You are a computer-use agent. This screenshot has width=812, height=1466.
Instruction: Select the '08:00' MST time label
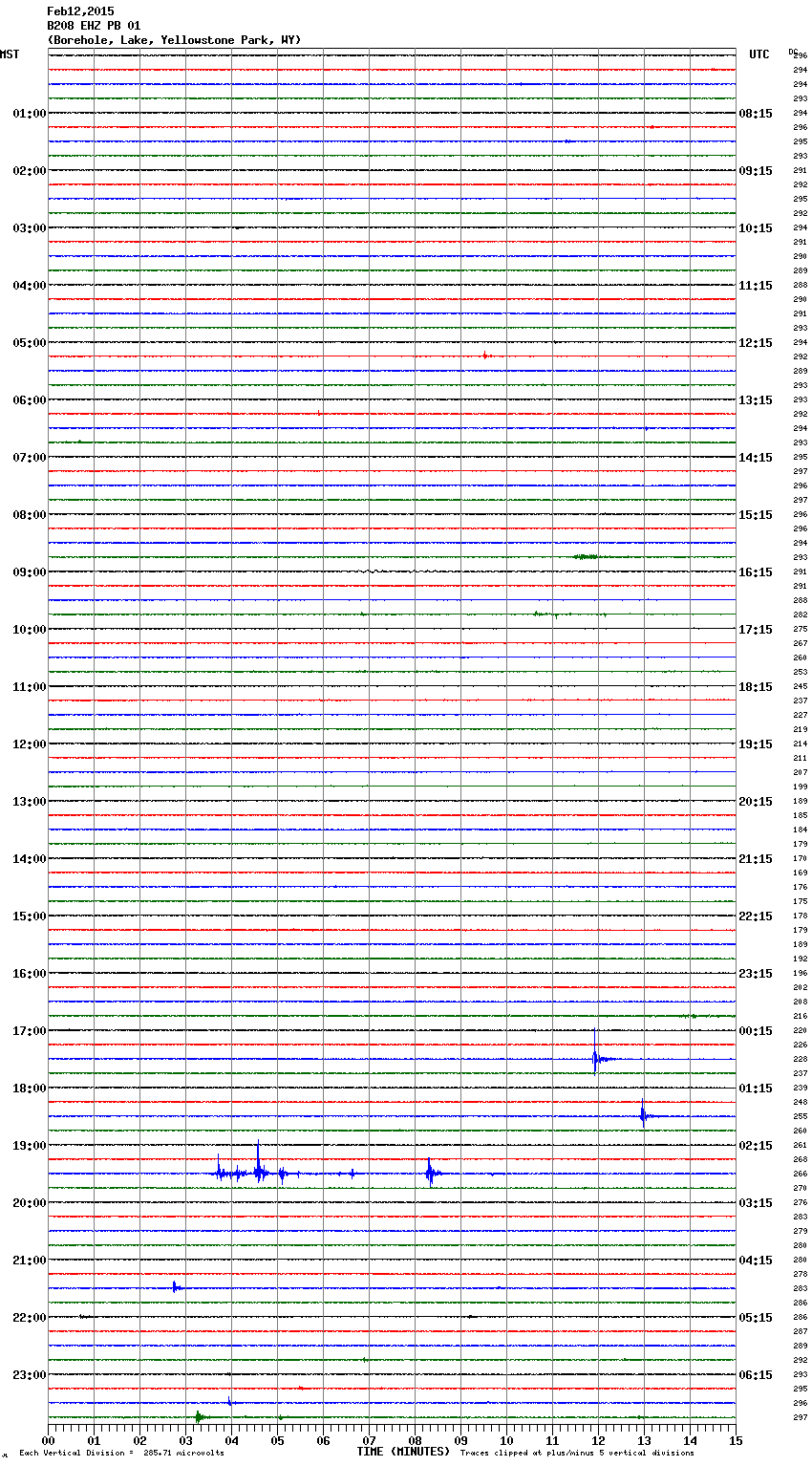click(30, 515)
